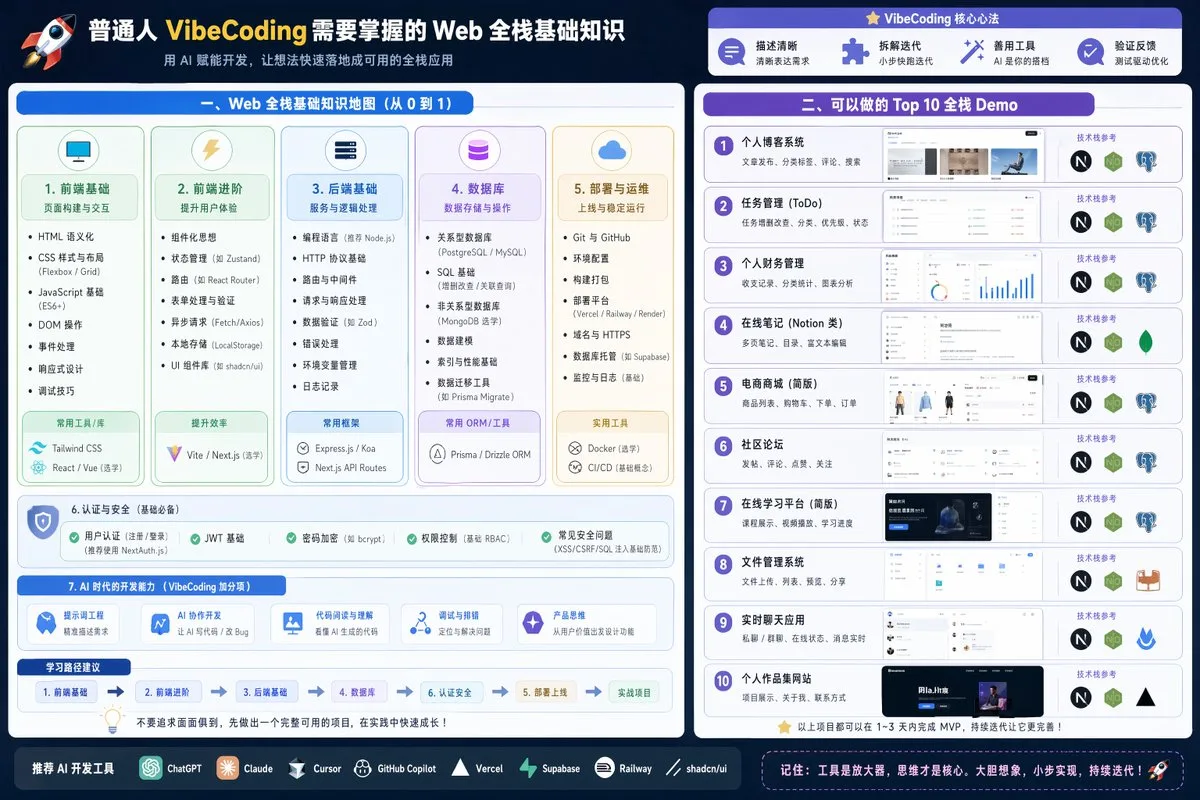Select the 2. 前端进阶 learning path step
This screenshot has height=800, width=1200.
point(169,692)
